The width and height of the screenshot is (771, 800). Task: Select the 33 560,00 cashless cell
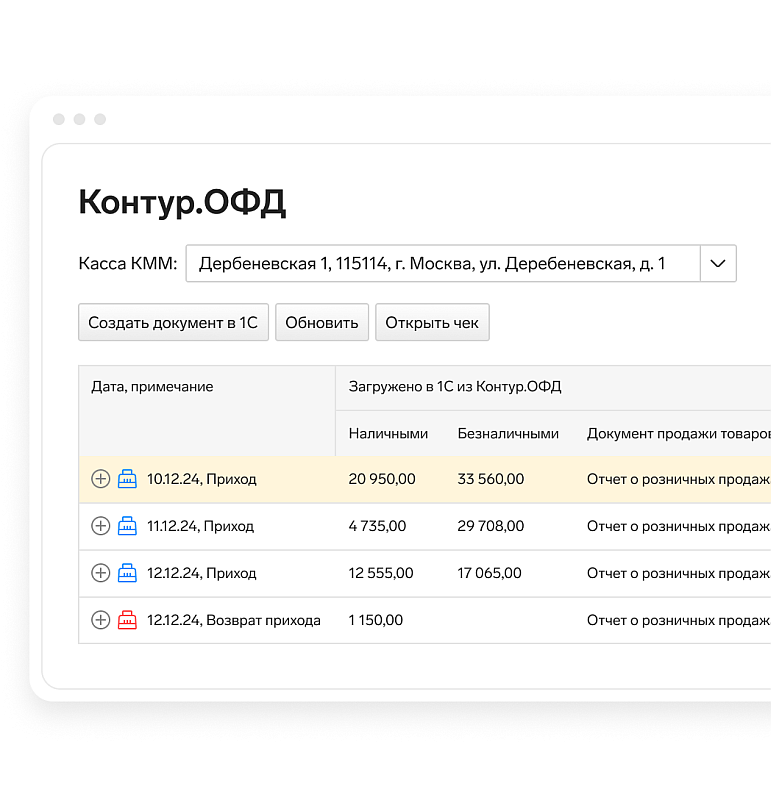(x=490, y=479)
